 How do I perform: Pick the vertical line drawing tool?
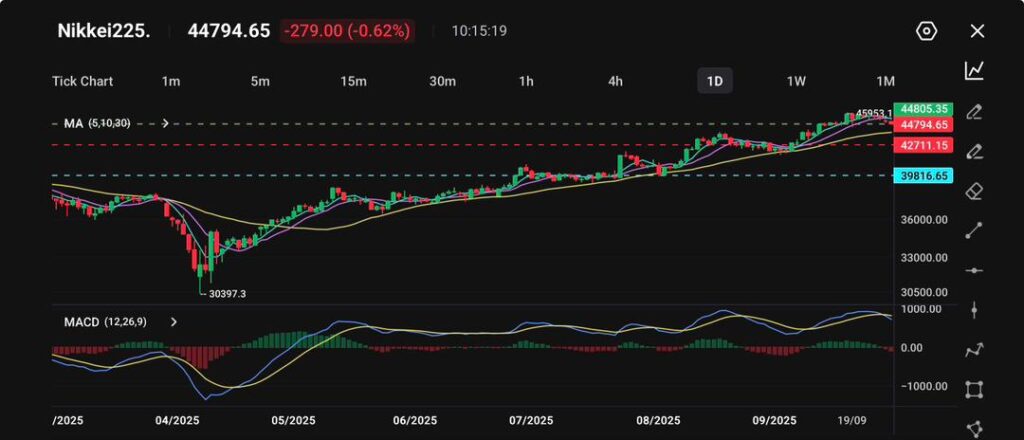974,310
